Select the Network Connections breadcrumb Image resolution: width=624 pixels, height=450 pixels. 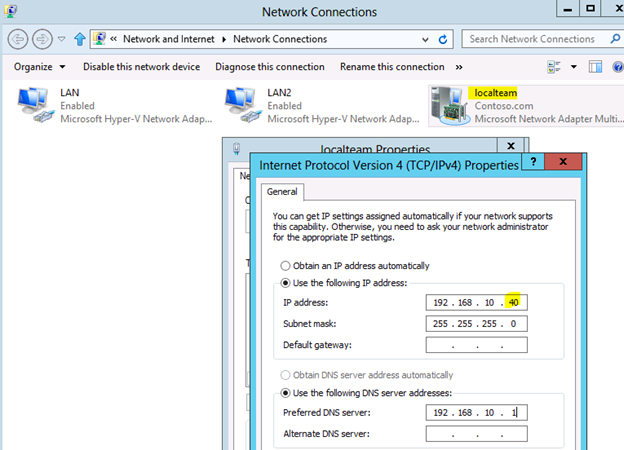click(x=280, y=39)
